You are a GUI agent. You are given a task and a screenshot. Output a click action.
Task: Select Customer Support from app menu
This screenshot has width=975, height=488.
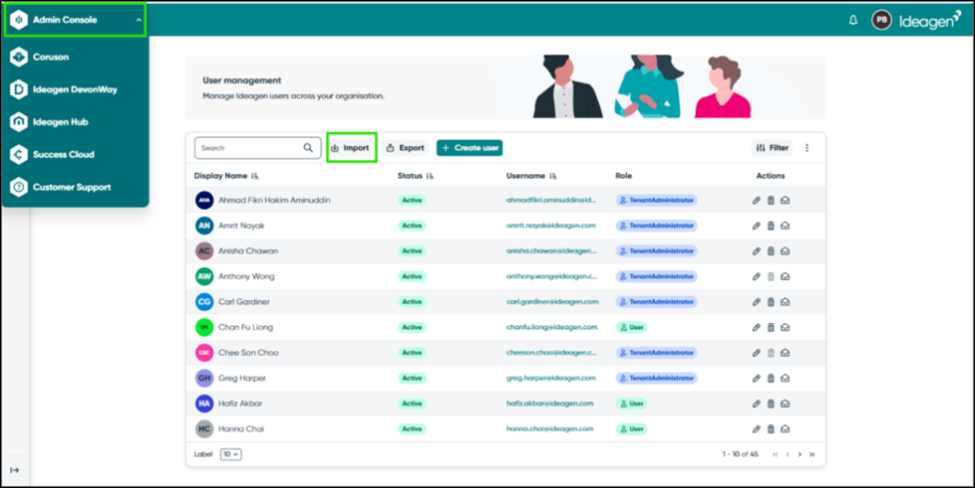coord(71,187)
